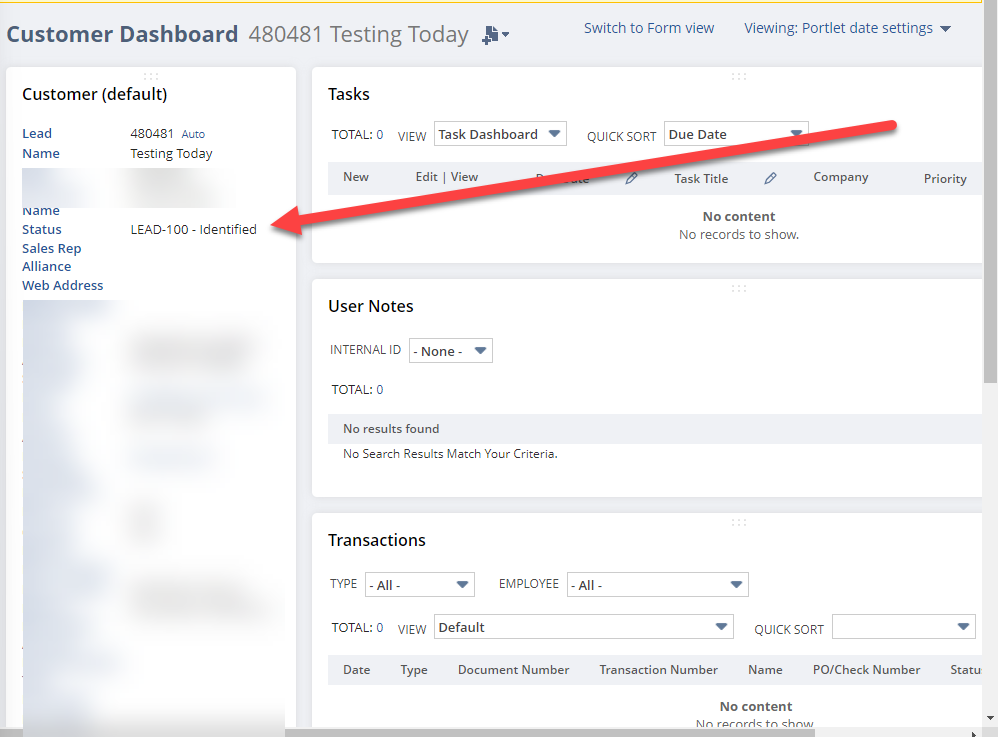The image size is (998, 737).
Task: Grab the Transactions portlet drag handle
Action: [738, 521]
